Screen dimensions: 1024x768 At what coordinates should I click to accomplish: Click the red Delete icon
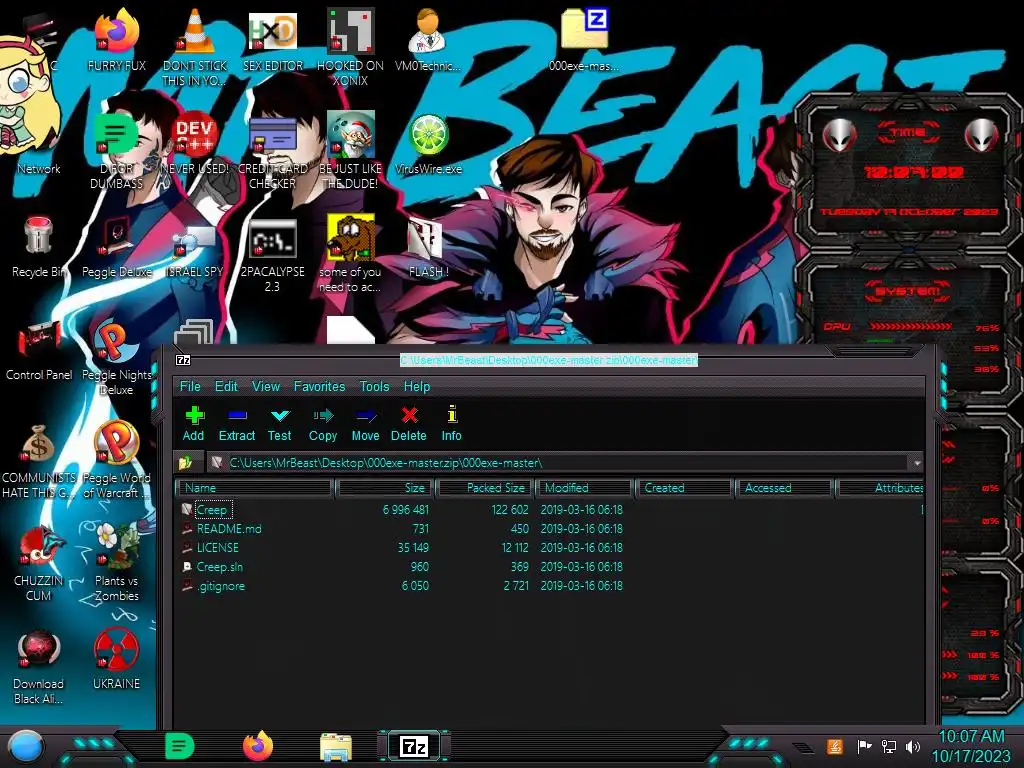[x=409, y=424]
